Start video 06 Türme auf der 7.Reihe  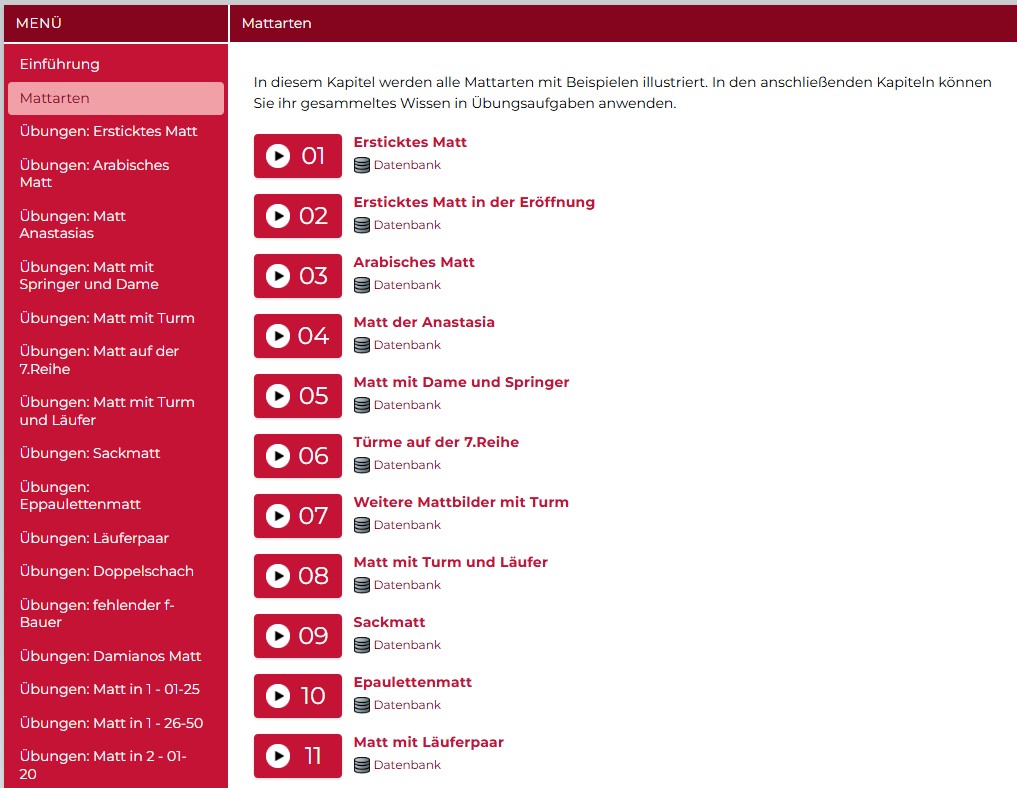(297, 456)
